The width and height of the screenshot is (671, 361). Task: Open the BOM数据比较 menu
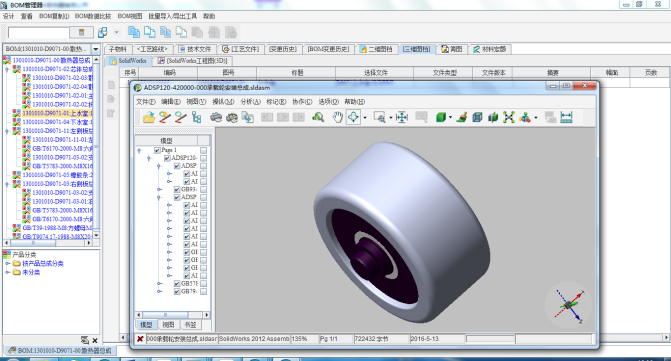[93, 16]
